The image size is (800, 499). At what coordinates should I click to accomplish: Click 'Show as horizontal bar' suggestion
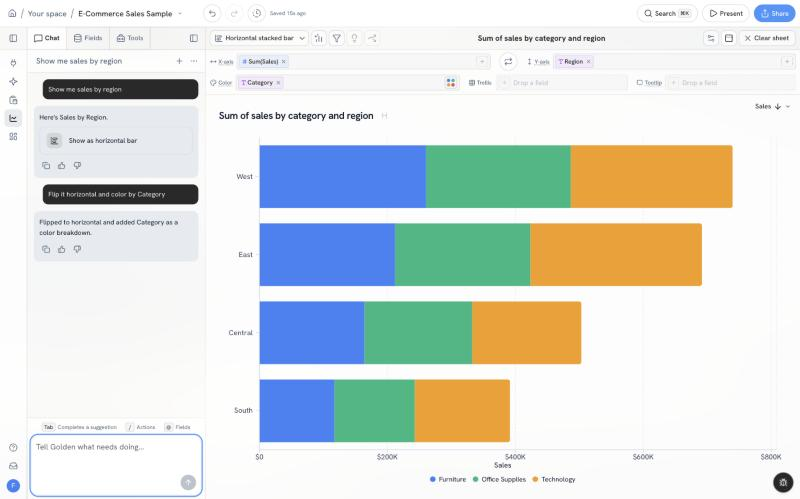(x=116, y=141)
